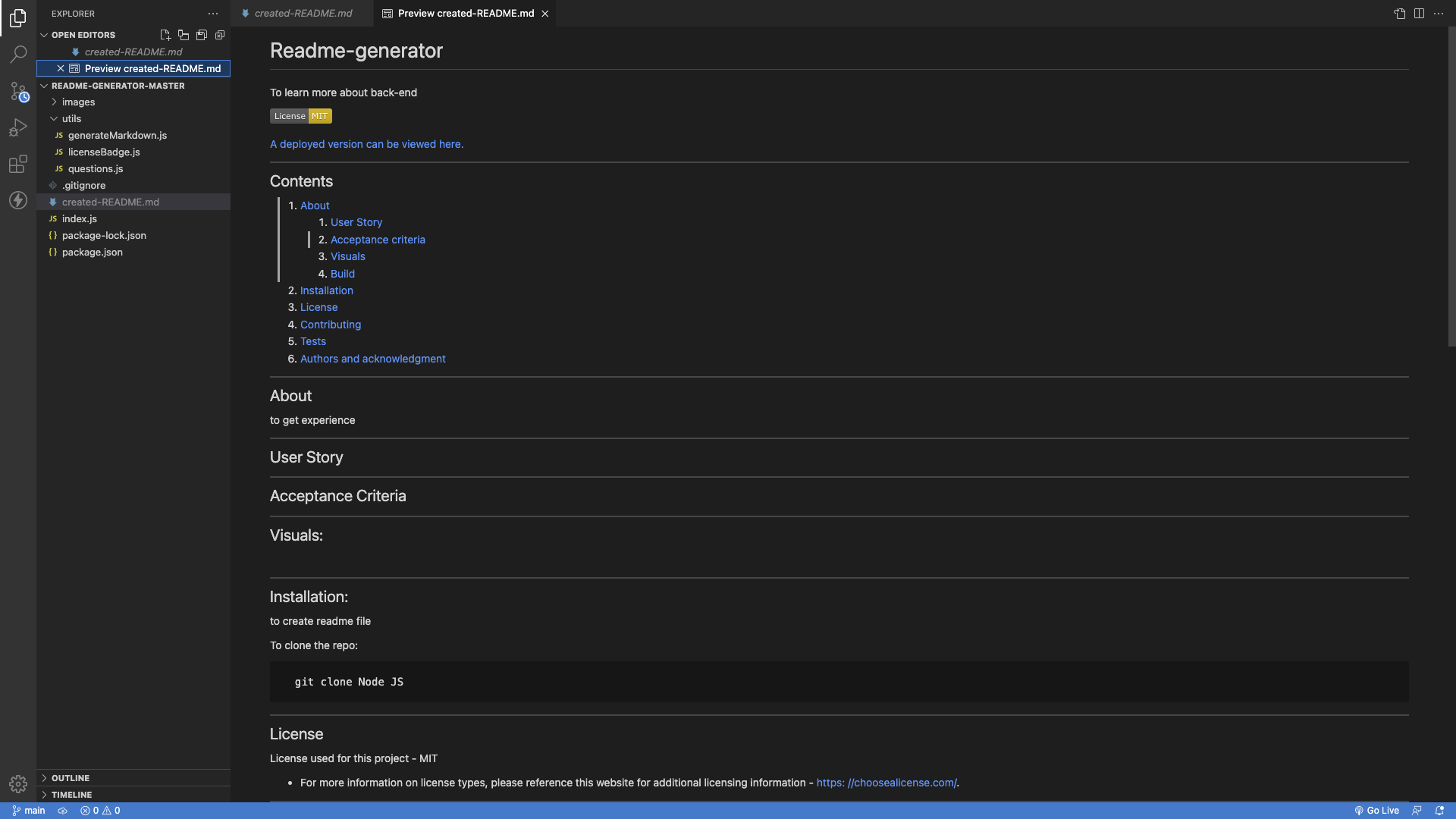Follow the choosealicense.com link
Screen dimensions: 1456x819
click(x=886, y=783)
